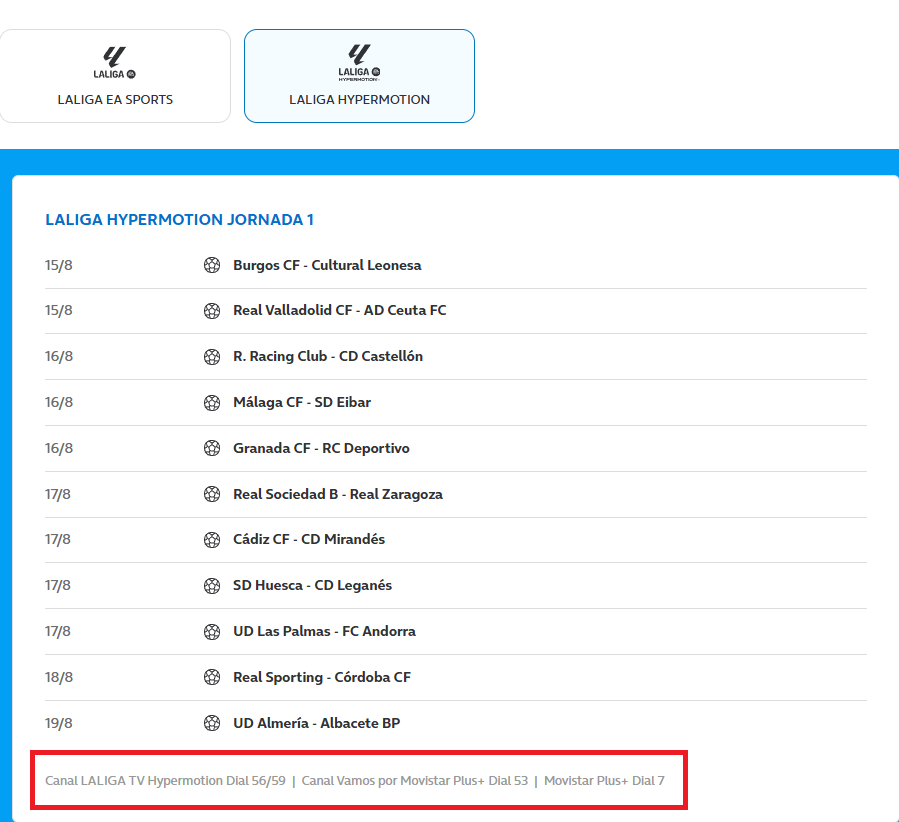899x822 pixels.
Task: Click the LALIGA HYPERMOTION JORNADA 1 heading
Action: point(180,220)
